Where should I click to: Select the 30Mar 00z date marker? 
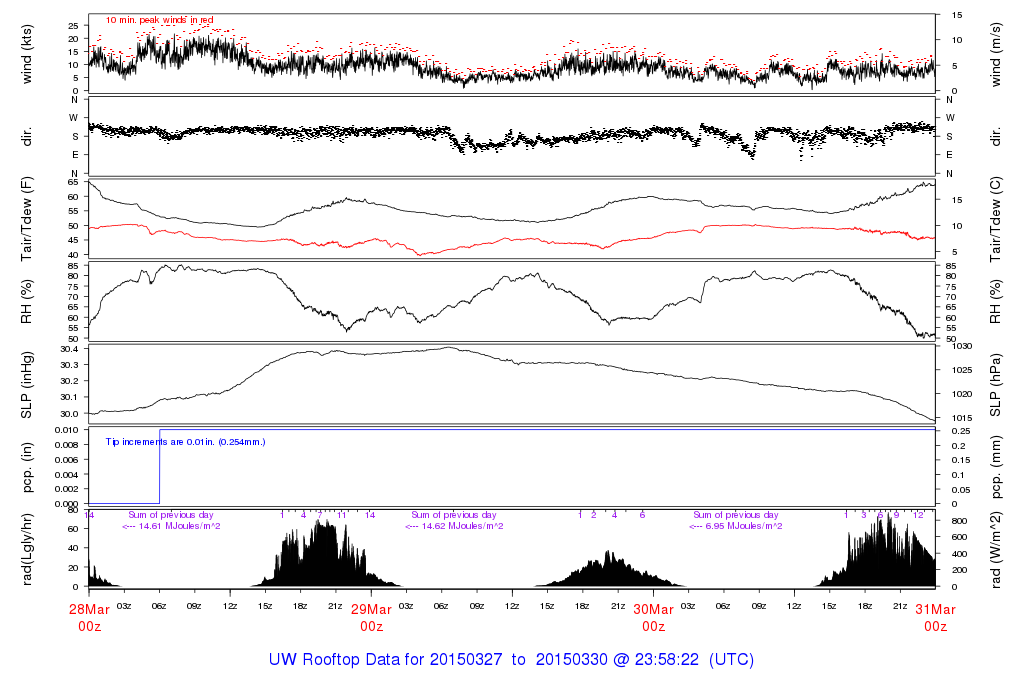click(653, 617)
